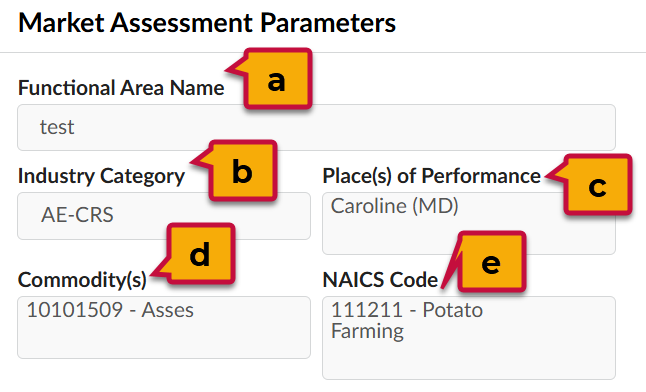Click the yellow callout marker labeled e

pyautogui.click(x=492, y=262)
